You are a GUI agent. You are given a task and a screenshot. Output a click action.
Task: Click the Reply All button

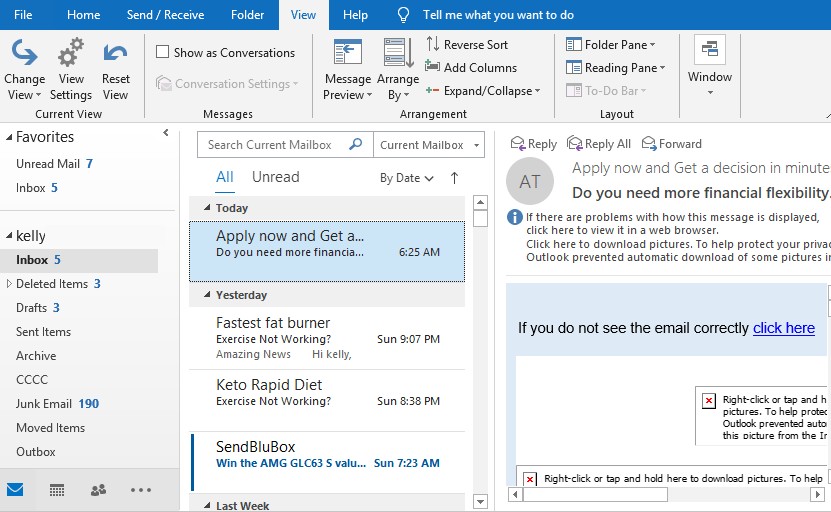(598, 144)
